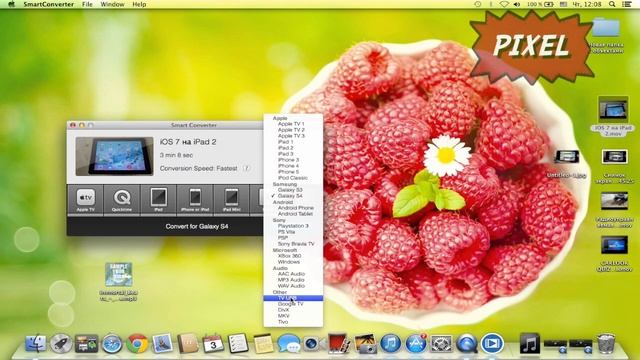Open Launchpad from the Dock

click(x=61, y=343)
